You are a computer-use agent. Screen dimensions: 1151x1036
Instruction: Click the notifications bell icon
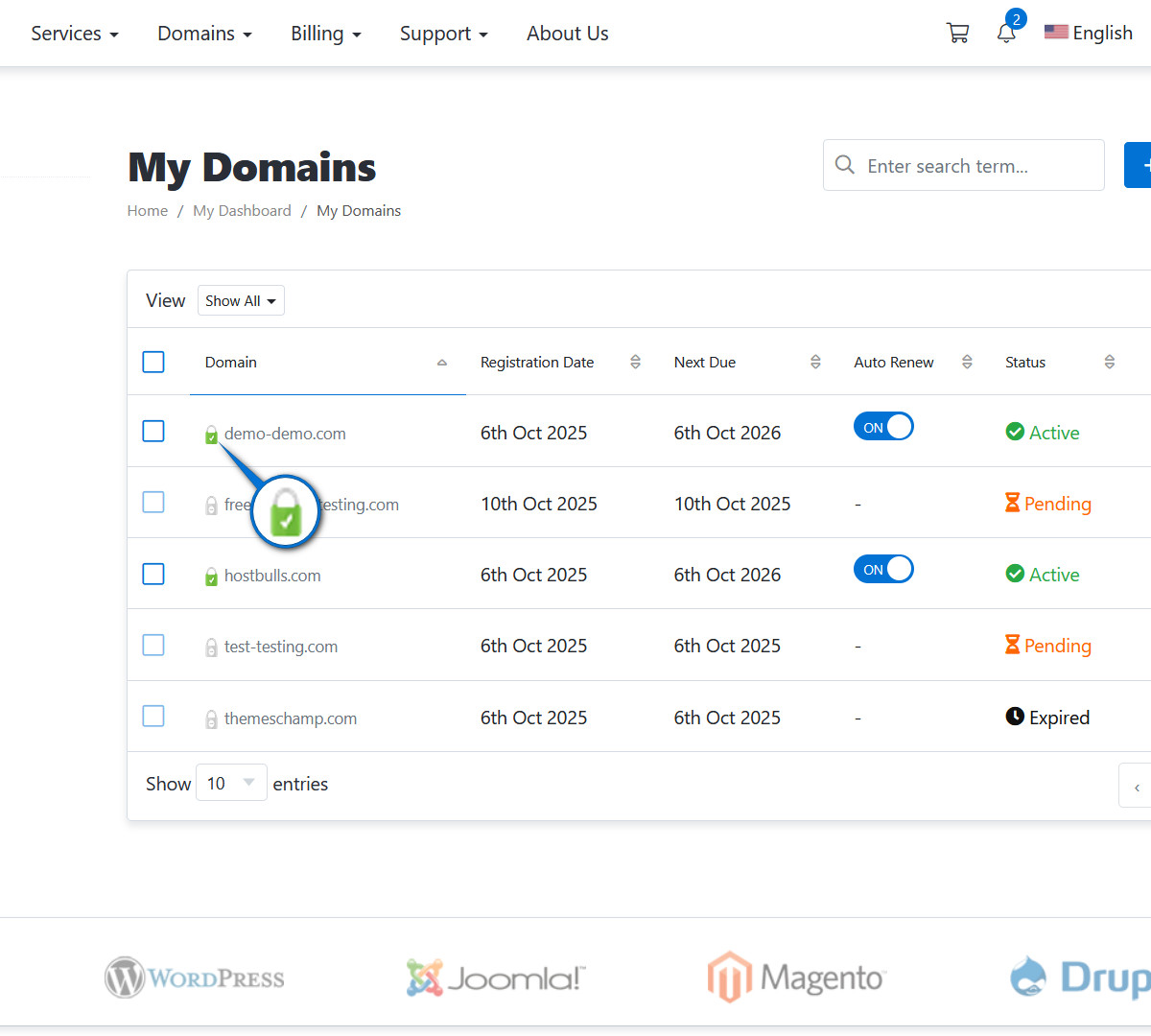(1006, 34)
